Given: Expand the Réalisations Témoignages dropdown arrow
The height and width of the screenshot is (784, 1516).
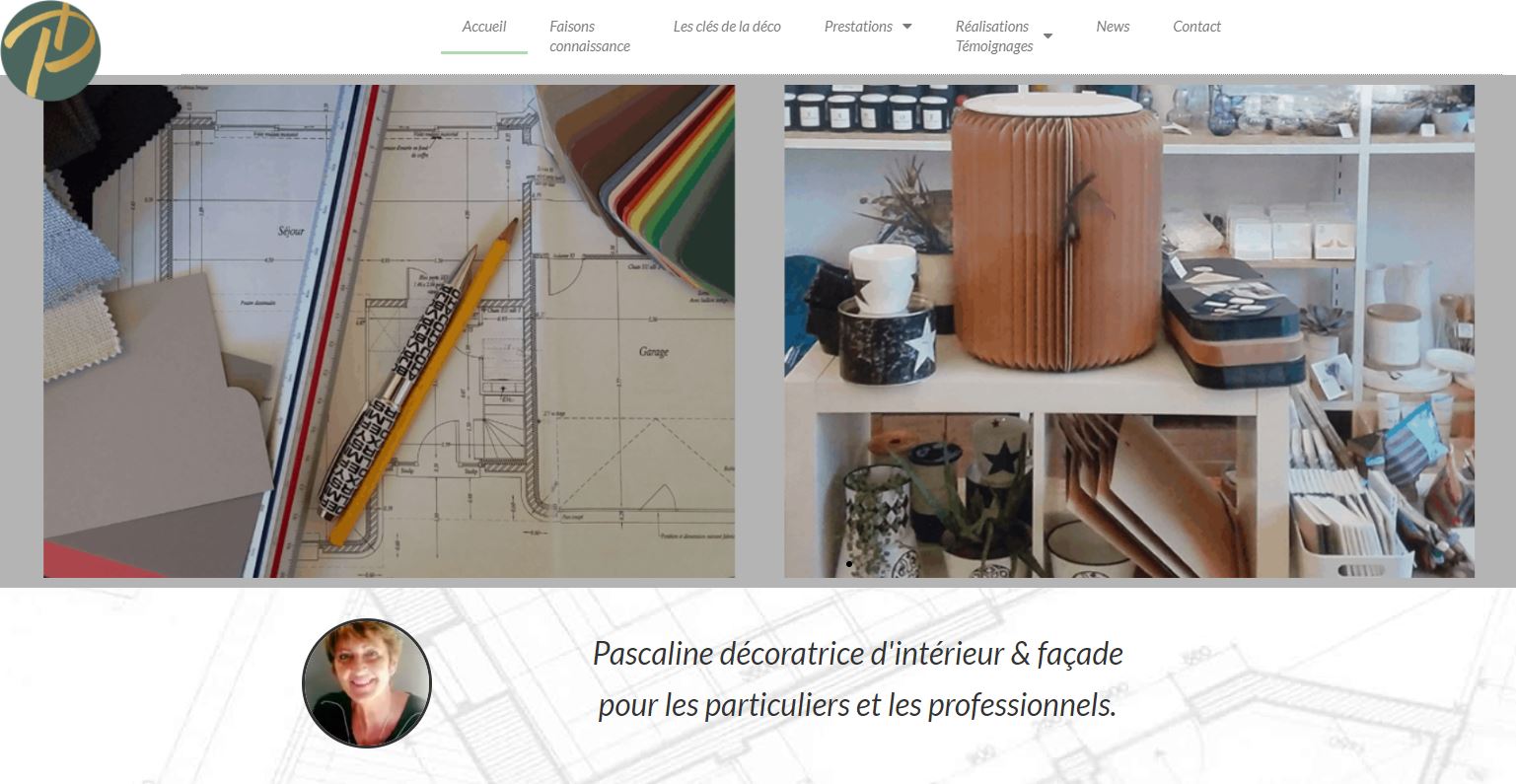Looking at the screenshot, I should click(1047, 36).
